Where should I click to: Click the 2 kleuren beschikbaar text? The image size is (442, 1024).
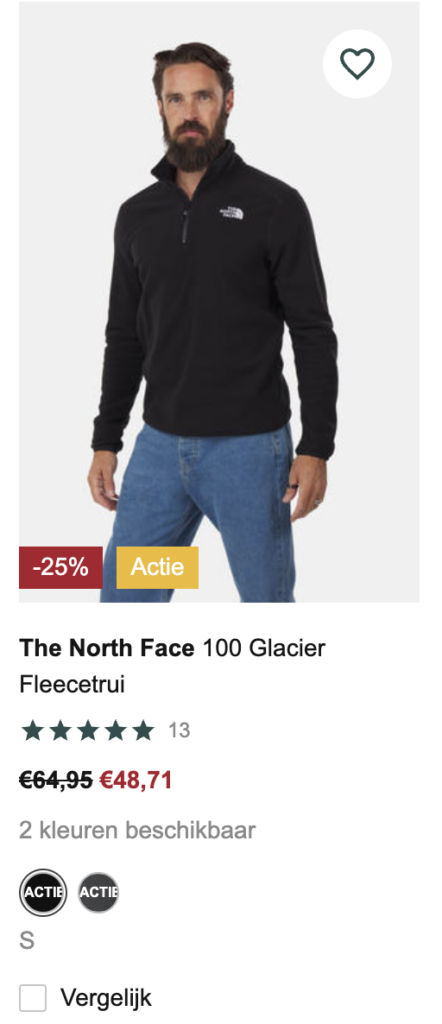pyautogui.click(x=137, y=830)
